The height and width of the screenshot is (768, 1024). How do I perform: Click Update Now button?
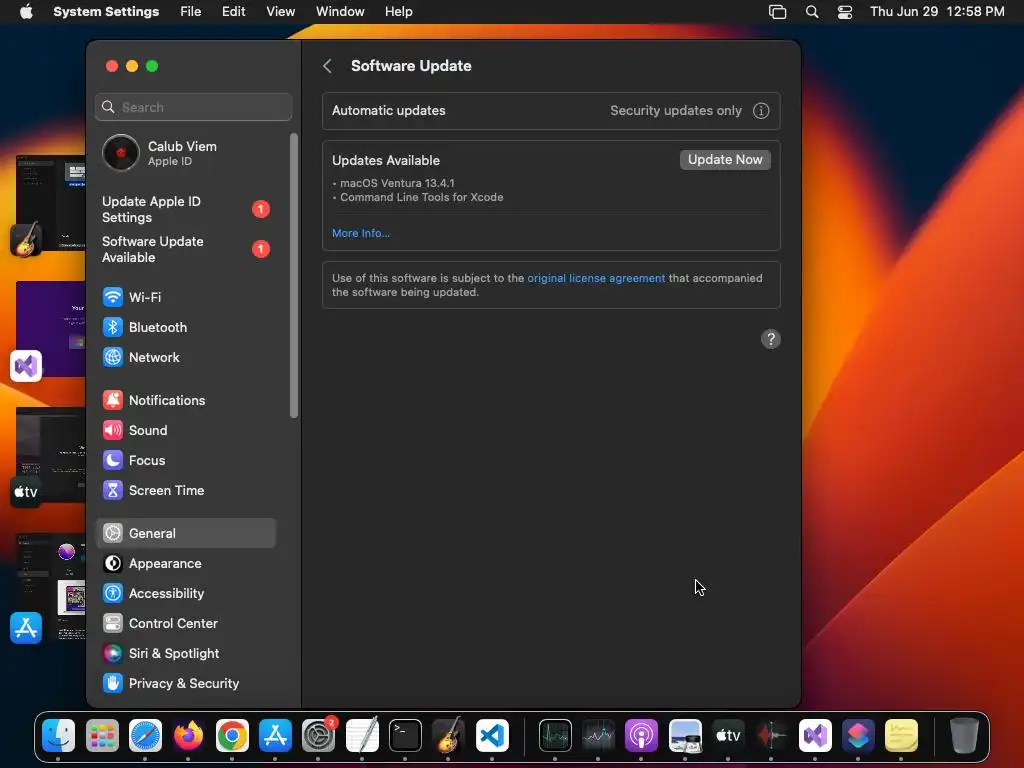click(x=725, y=160)
